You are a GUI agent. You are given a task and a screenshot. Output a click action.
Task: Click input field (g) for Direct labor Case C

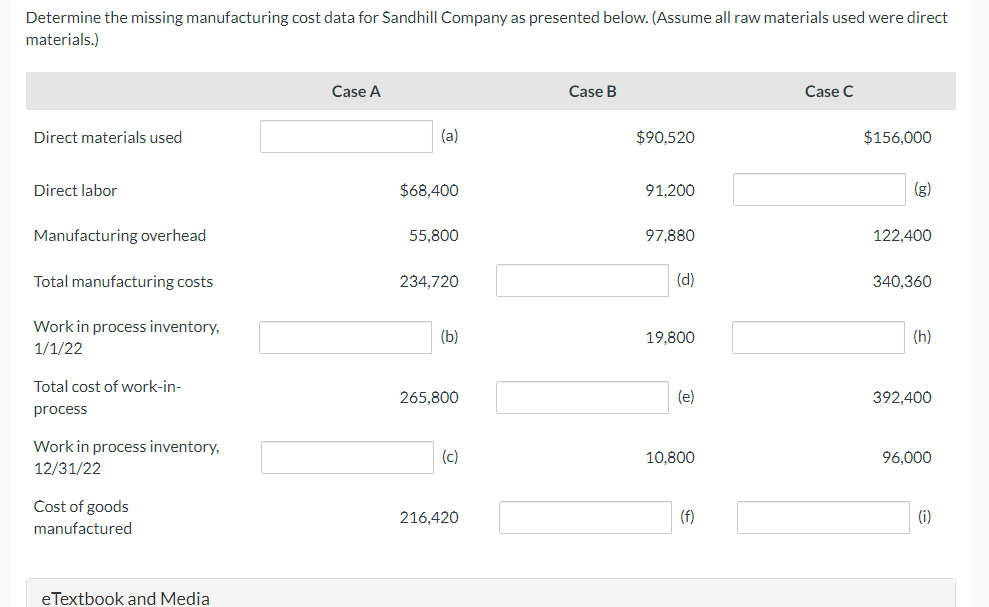click(819, 189)
